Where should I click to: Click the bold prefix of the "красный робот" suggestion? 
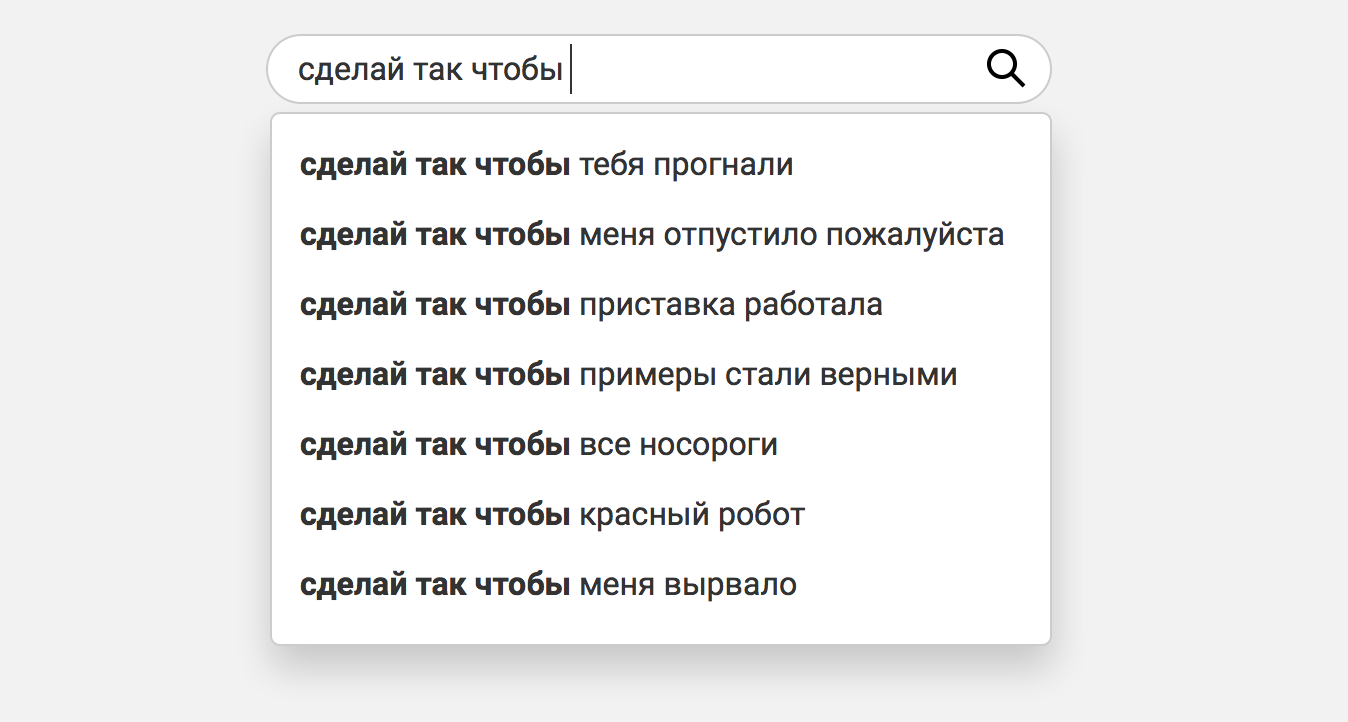coord(435,515)
